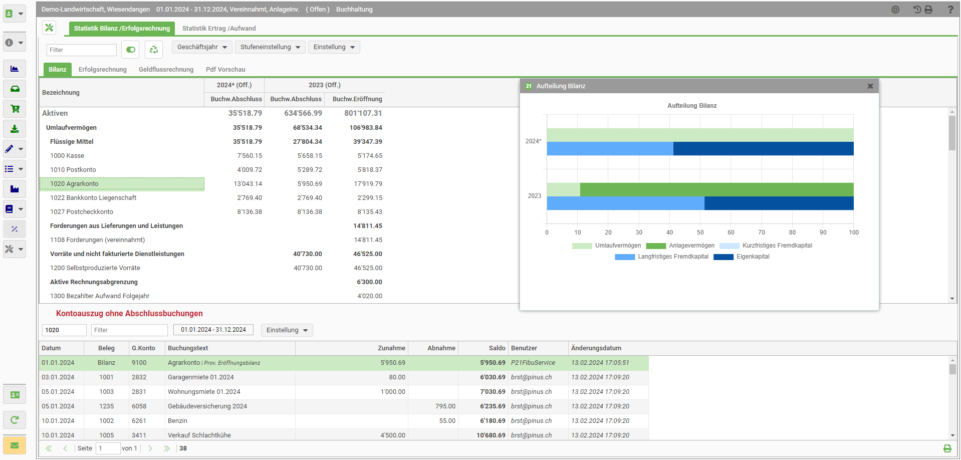This screenshot has height=460, width=961.
Task: Open Einstellung dropdown in Kontoauszug section
Action: tap(287, 330)
